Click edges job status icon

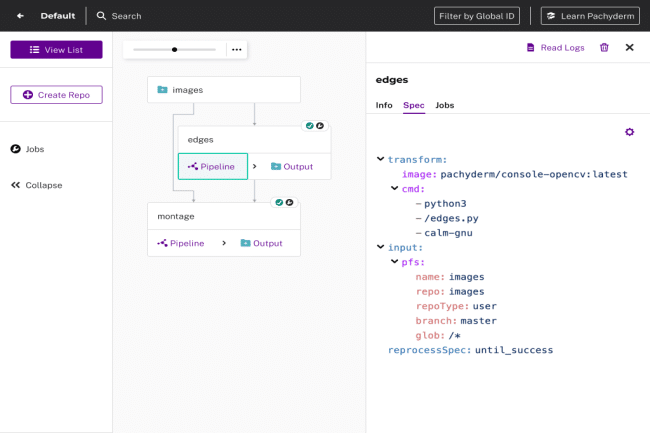click(x=320, y=126)
